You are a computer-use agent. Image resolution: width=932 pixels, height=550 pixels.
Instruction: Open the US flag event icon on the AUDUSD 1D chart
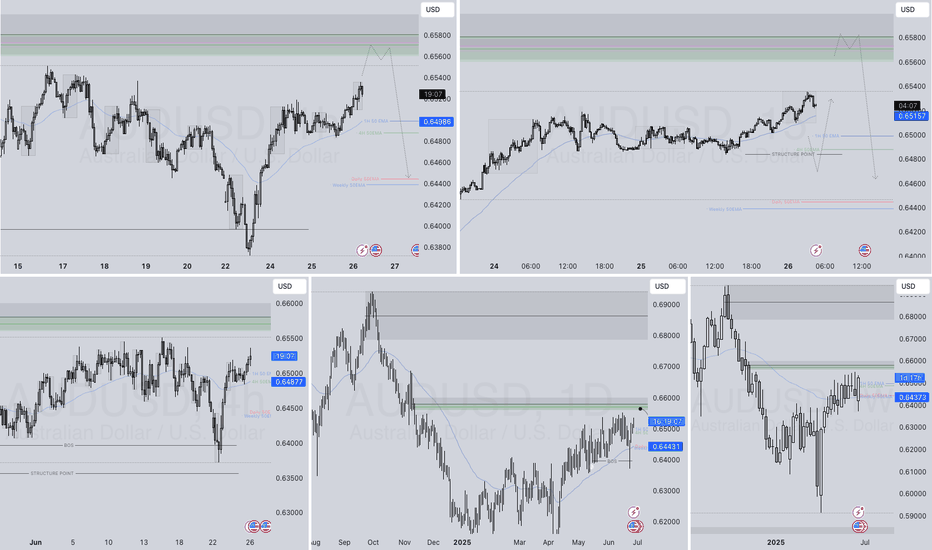[x=635, y=526]
